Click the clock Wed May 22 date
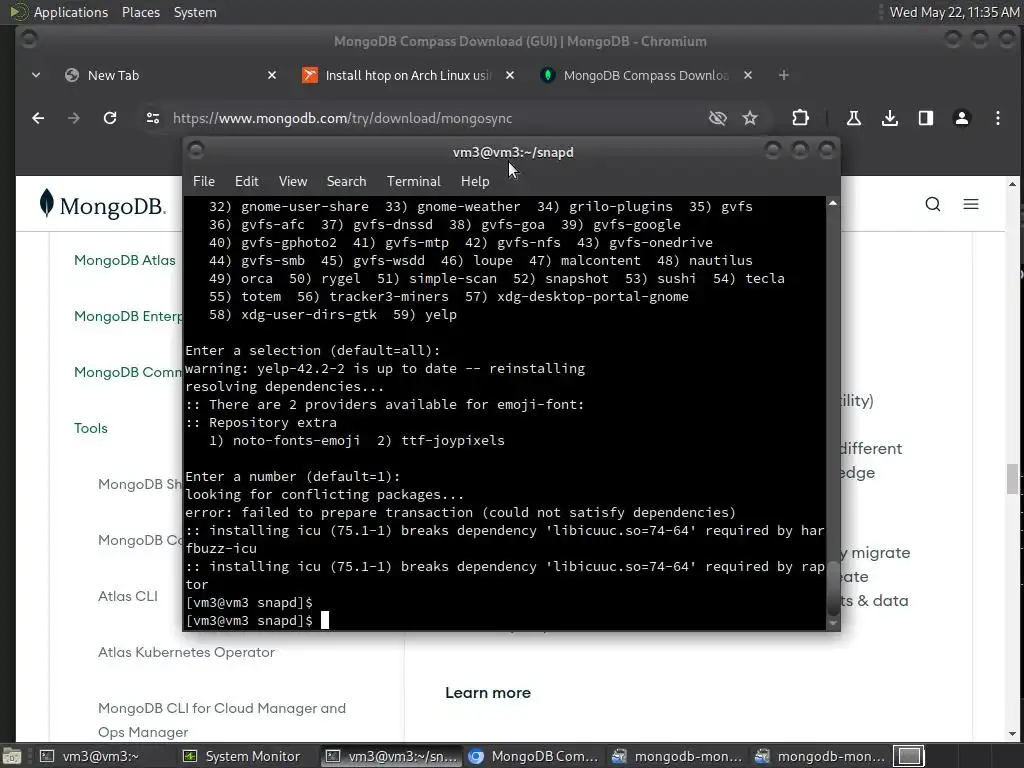The width and height of the screenshot is (1024, 768). [954, 12]
